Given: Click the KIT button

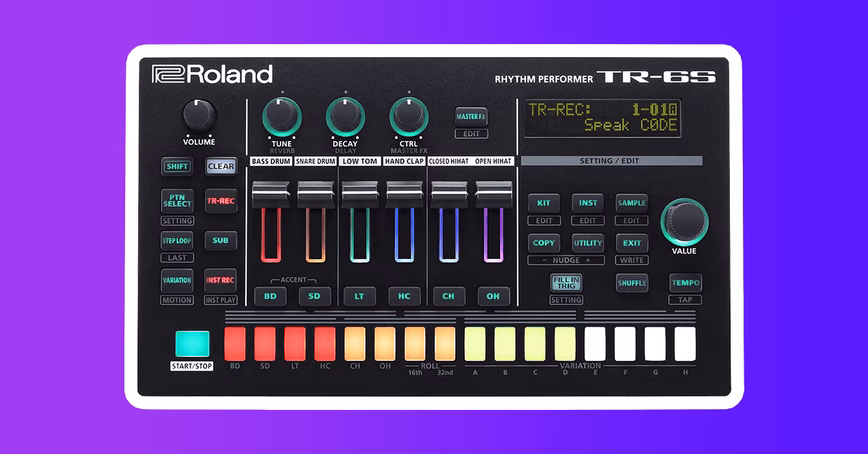Looking at the screenshot, I should point(544,203).
